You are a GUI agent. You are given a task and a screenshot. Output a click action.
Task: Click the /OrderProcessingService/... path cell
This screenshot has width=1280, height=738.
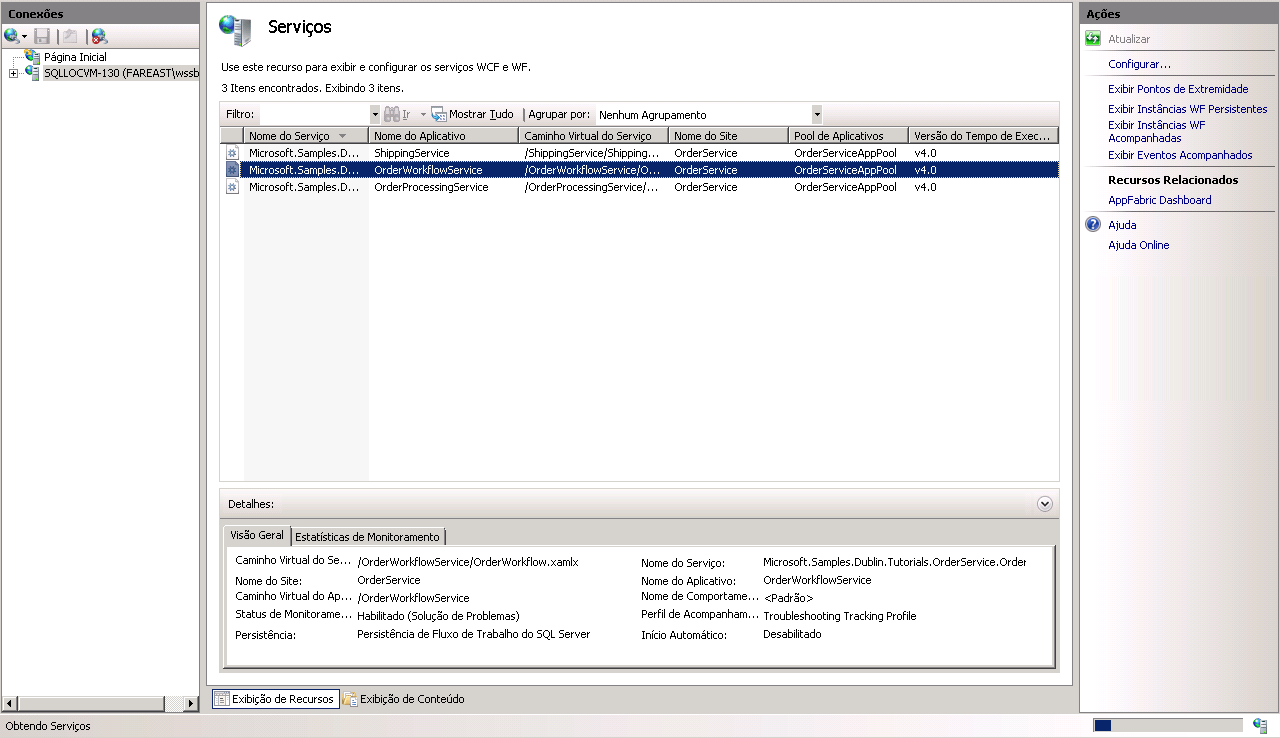tap(592, 187)
